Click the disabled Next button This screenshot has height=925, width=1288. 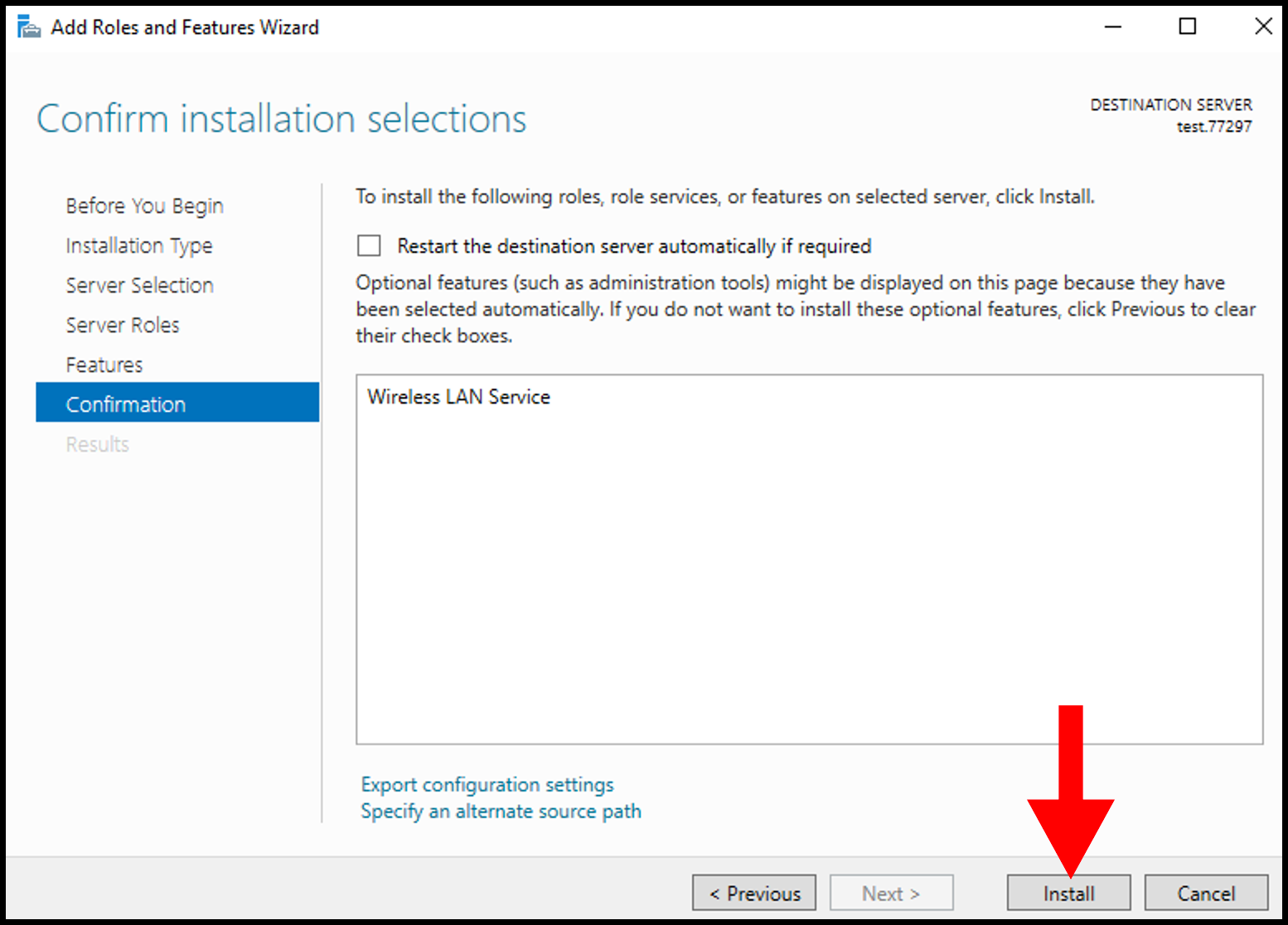[x=891, y=893]
